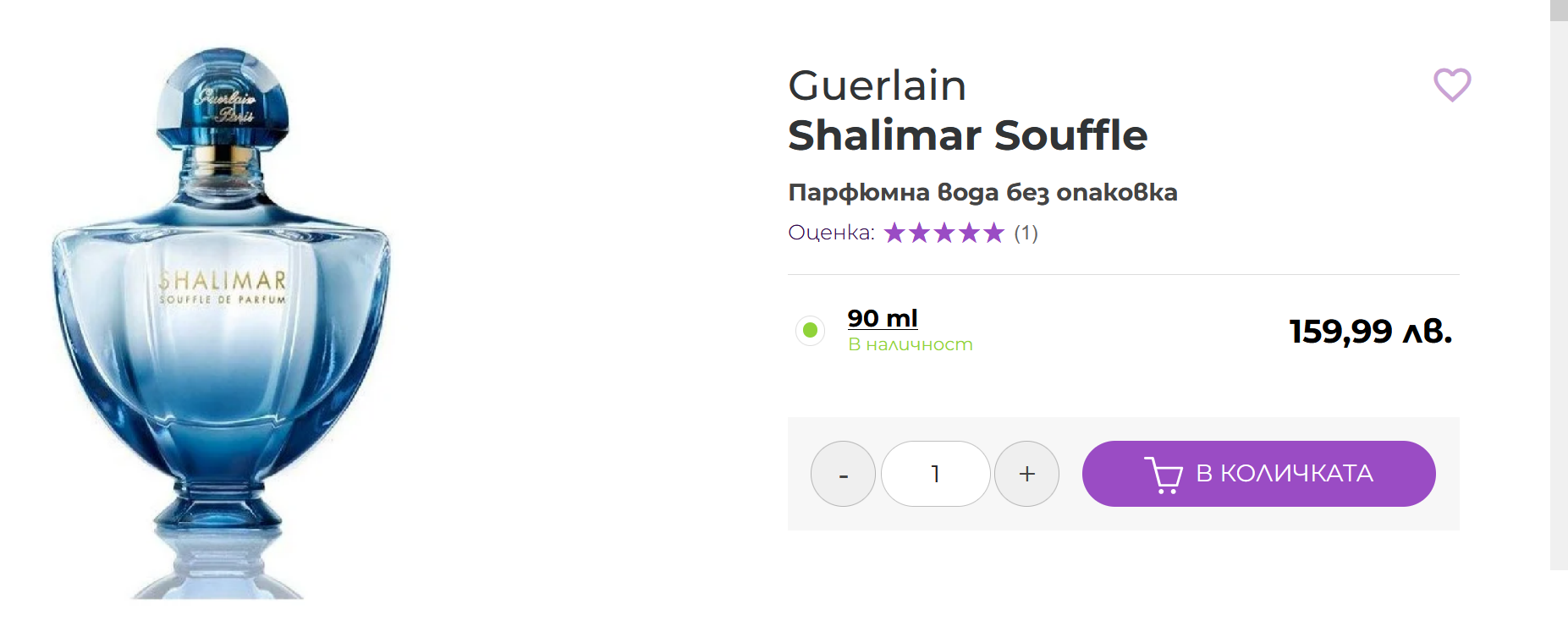Click the fifth purple rating star
This screenshot has height=621, width=1568.
[993, 233]
